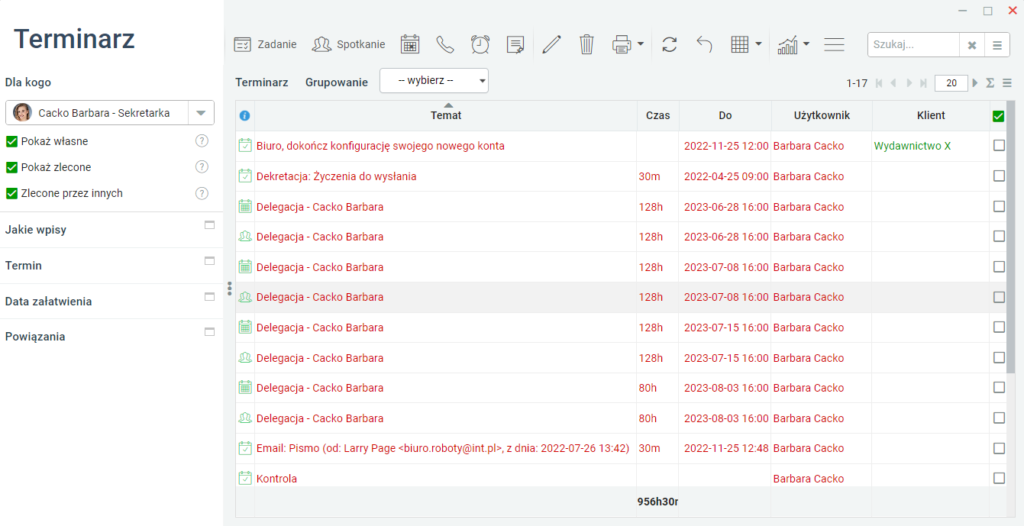Click the note with pencil icon

(516, 44)
